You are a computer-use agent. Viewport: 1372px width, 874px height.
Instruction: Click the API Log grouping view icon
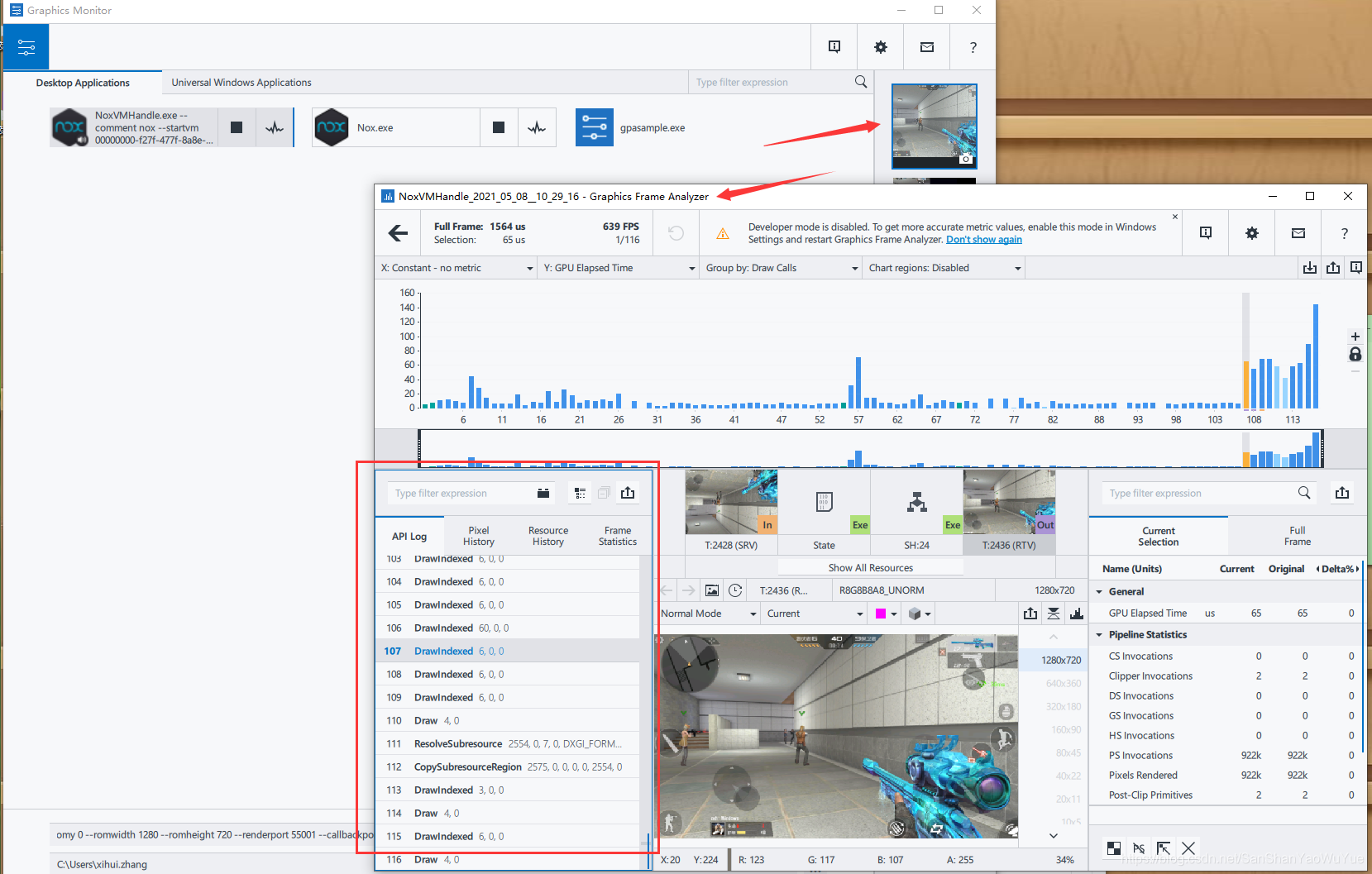(580, 493)
